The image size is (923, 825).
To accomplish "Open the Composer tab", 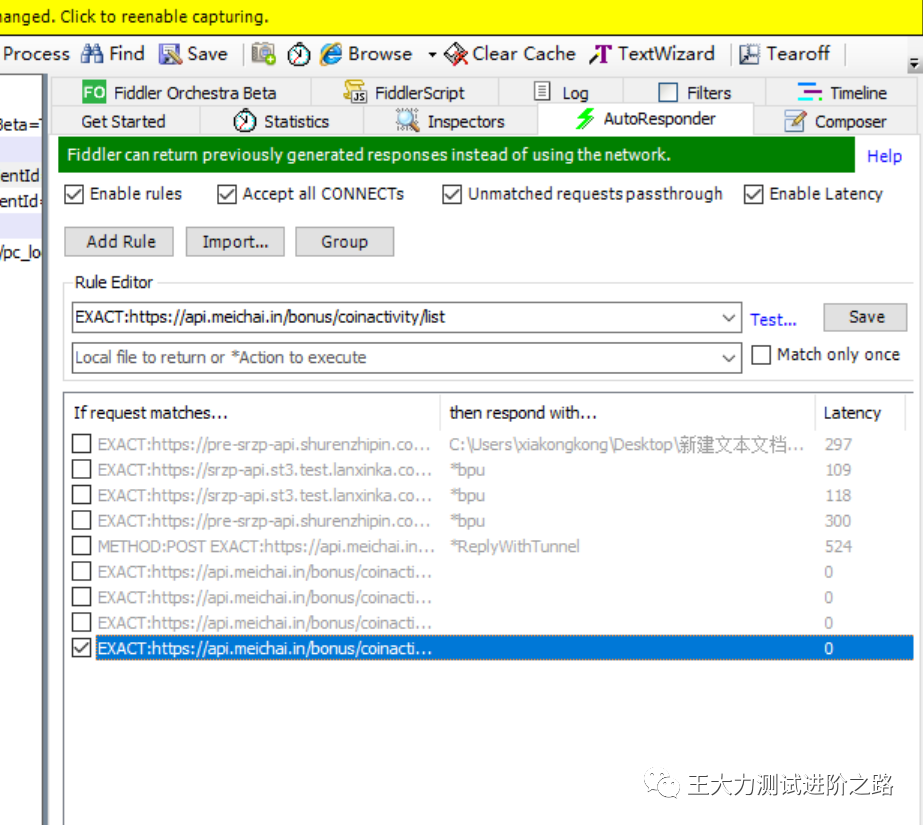I will pos(836,121).
